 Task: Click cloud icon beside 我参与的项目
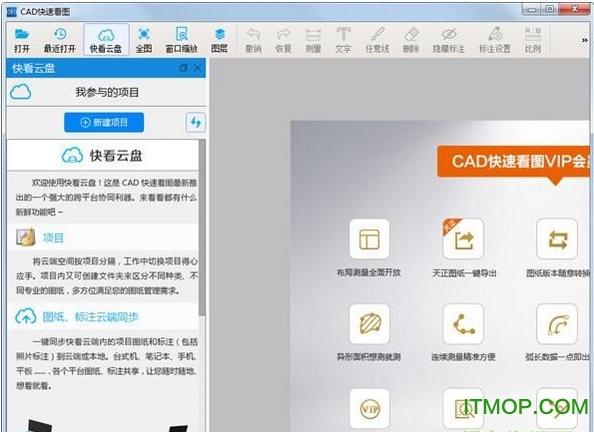click(20, 92)
